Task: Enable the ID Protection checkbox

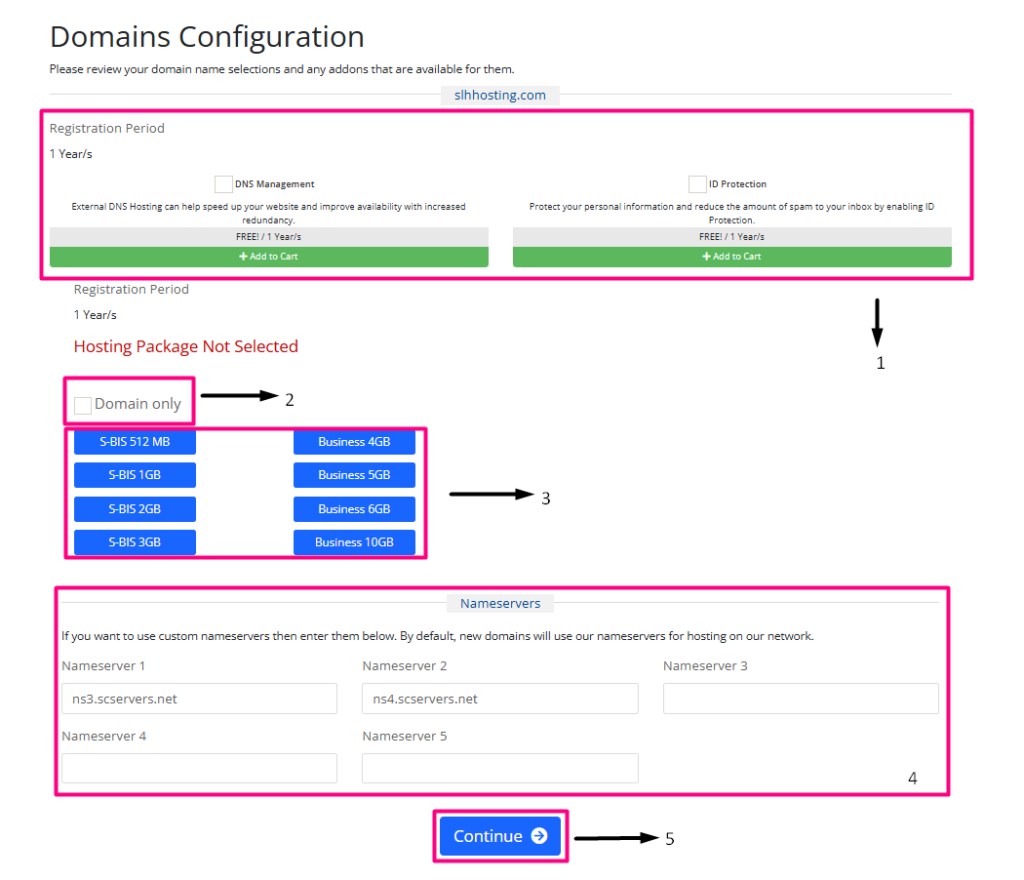Action: tap(697, 184)
